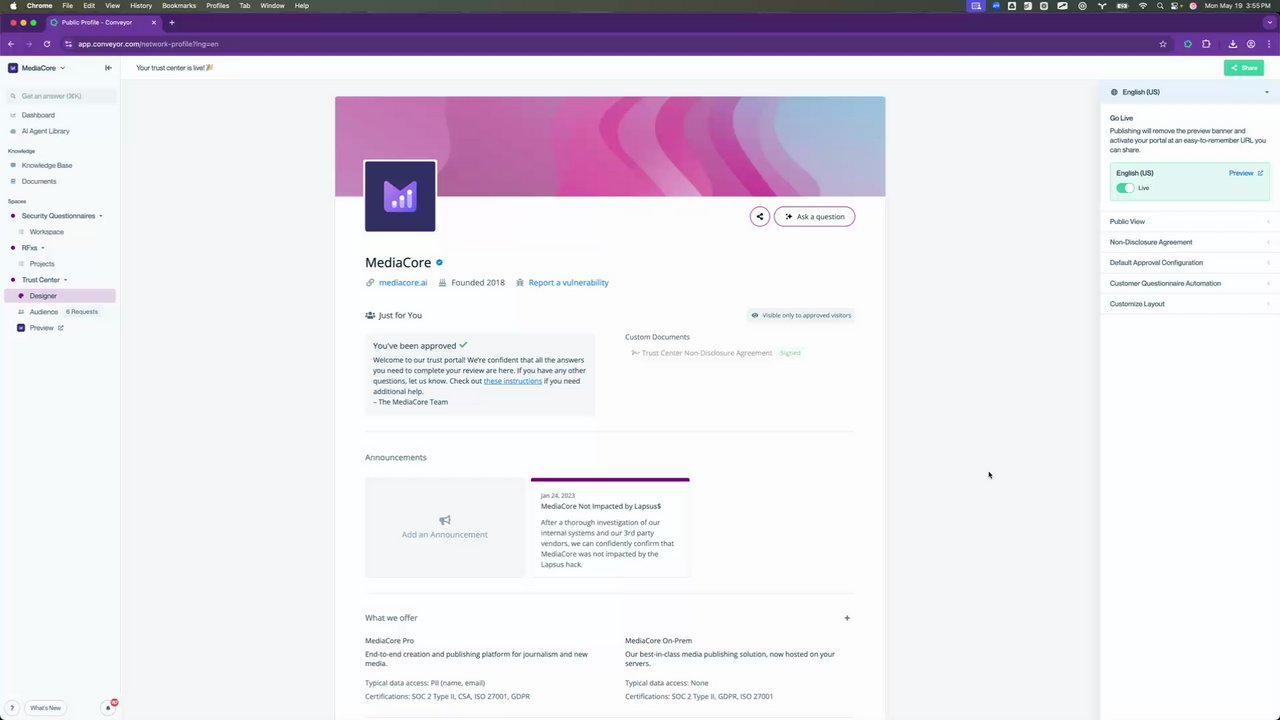This screenshot has height=720, width=1280.
Task: Open Projects under RFxs
Action: (x=42, y=264)
